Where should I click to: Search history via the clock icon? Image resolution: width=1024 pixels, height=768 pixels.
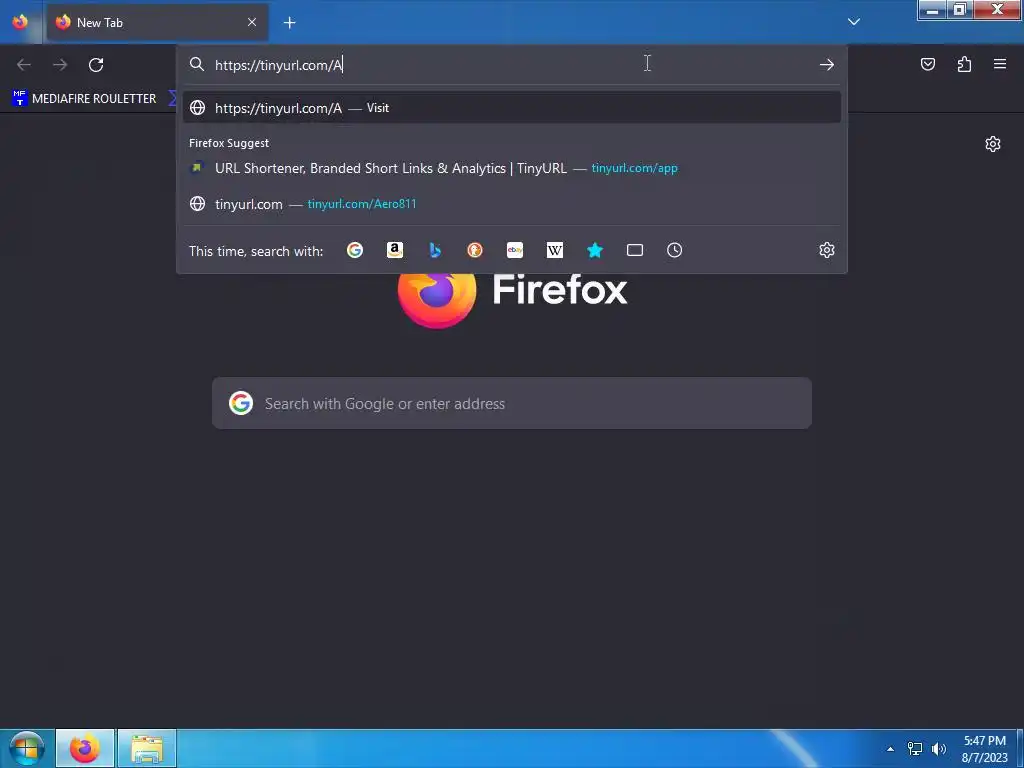coord(675,250)
